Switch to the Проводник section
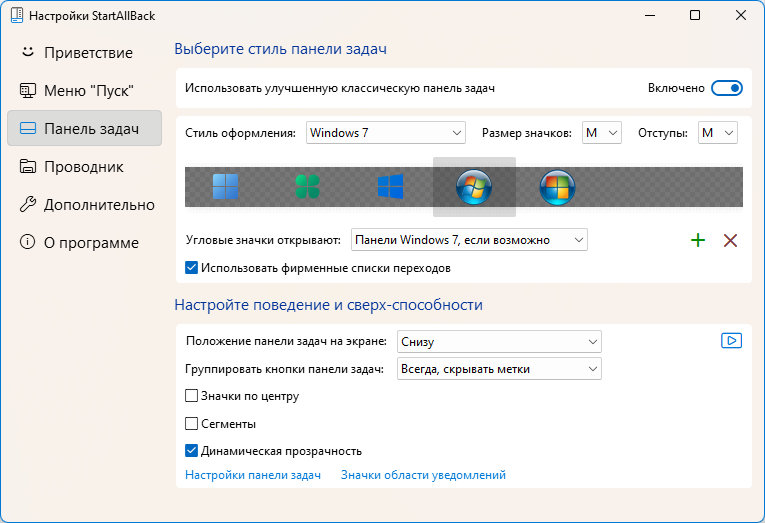Screen dimensions: 765x523 (84, 167)
